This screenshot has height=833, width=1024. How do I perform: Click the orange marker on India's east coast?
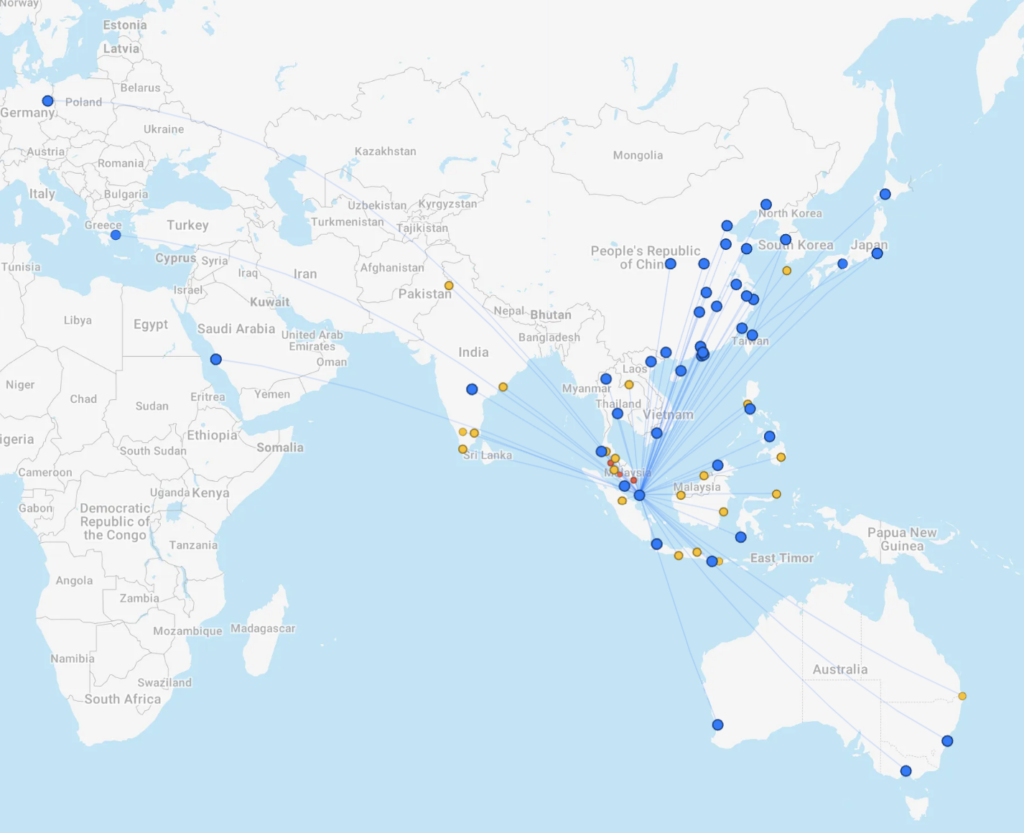pyautogui.click(x=503, y=387)
